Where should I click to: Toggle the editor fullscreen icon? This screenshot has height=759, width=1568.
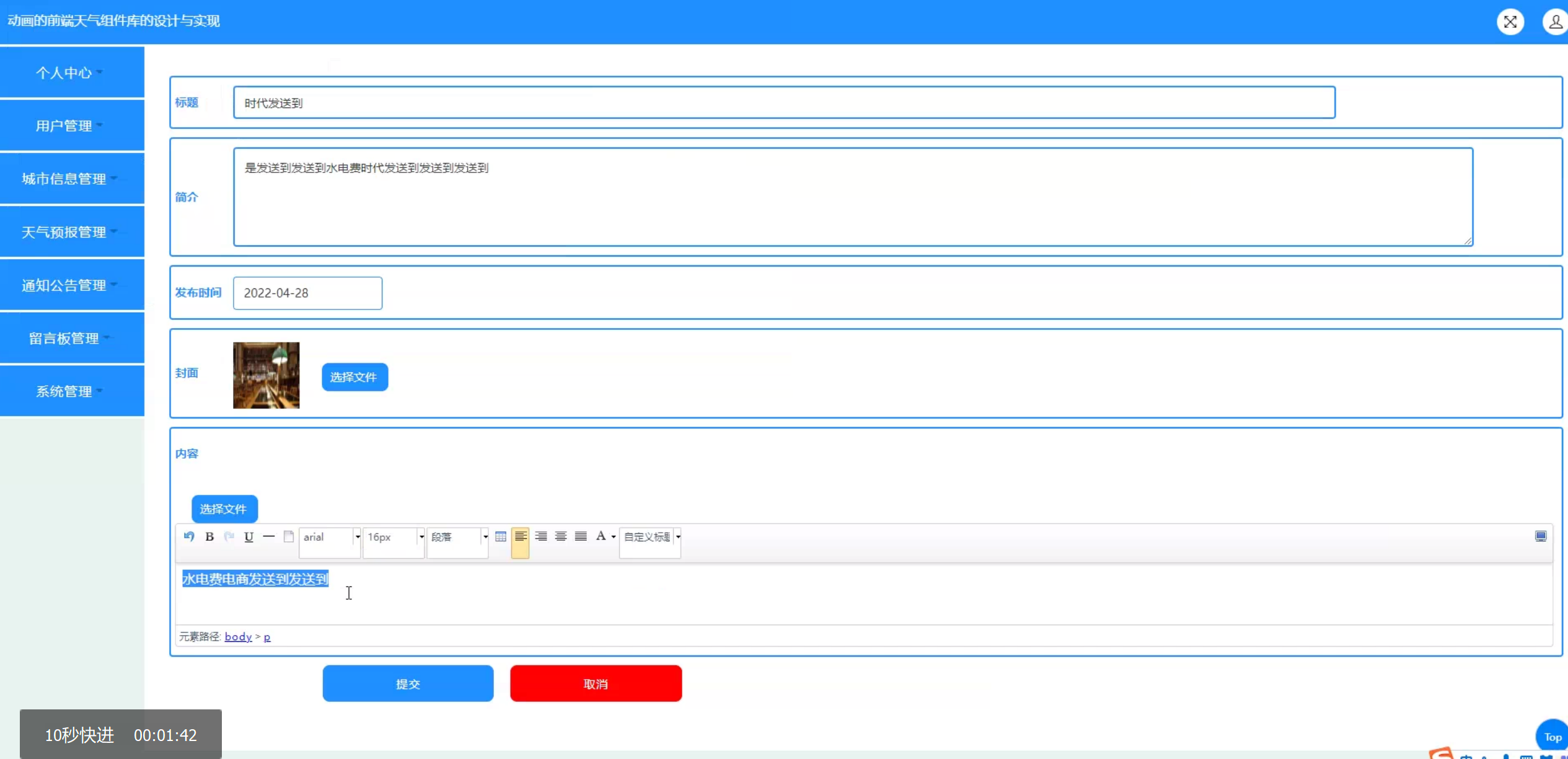pos(1540,536)
